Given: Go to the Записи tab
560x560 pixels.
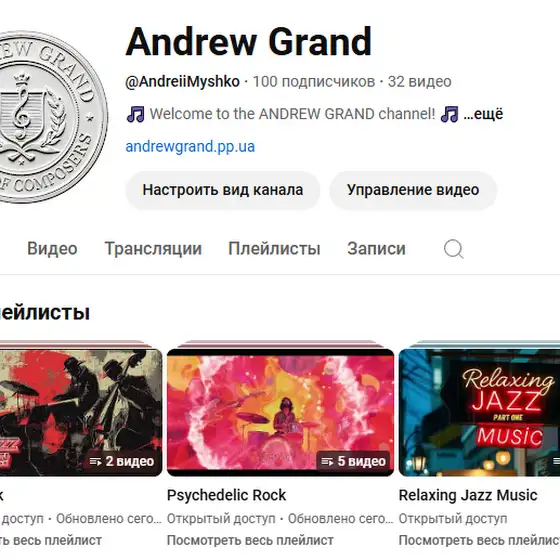Looking at the screenshot, I should point(376,249).
